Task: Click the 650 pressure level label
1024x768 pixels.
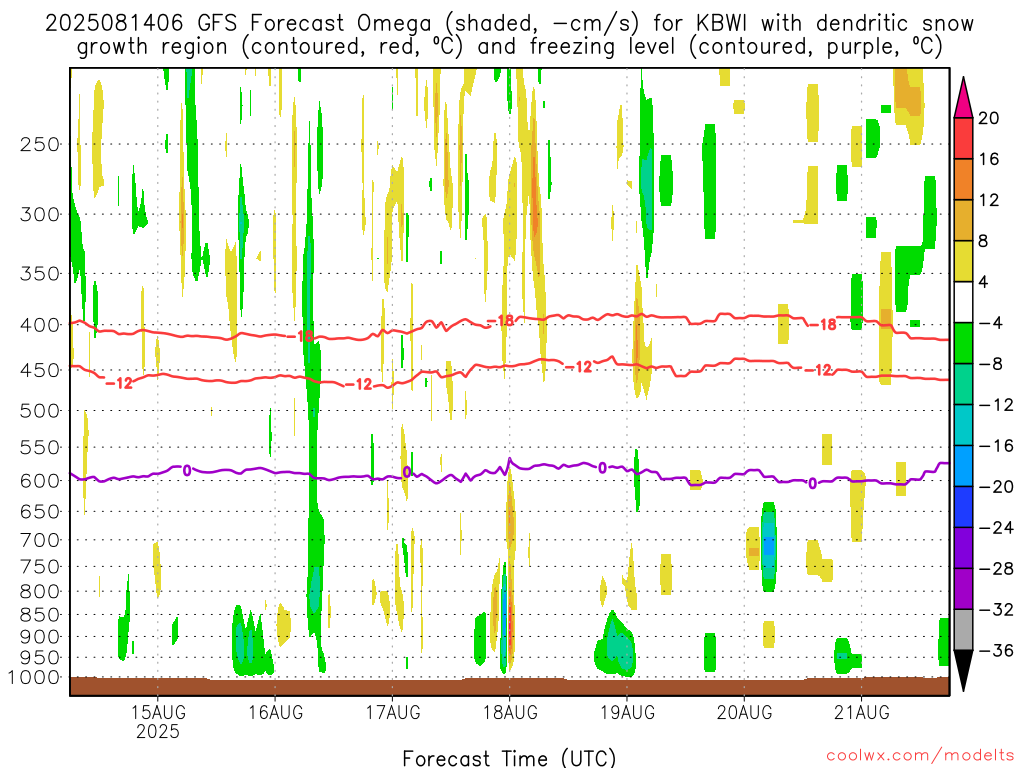Action: [40, 511]
